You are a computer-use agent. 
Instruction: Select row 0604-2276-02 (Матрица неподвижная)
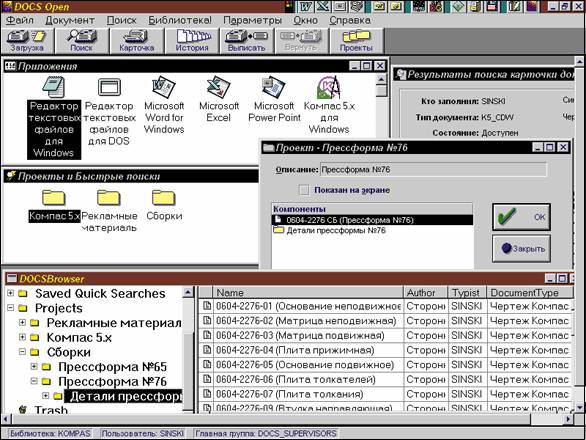coord(385,321)
